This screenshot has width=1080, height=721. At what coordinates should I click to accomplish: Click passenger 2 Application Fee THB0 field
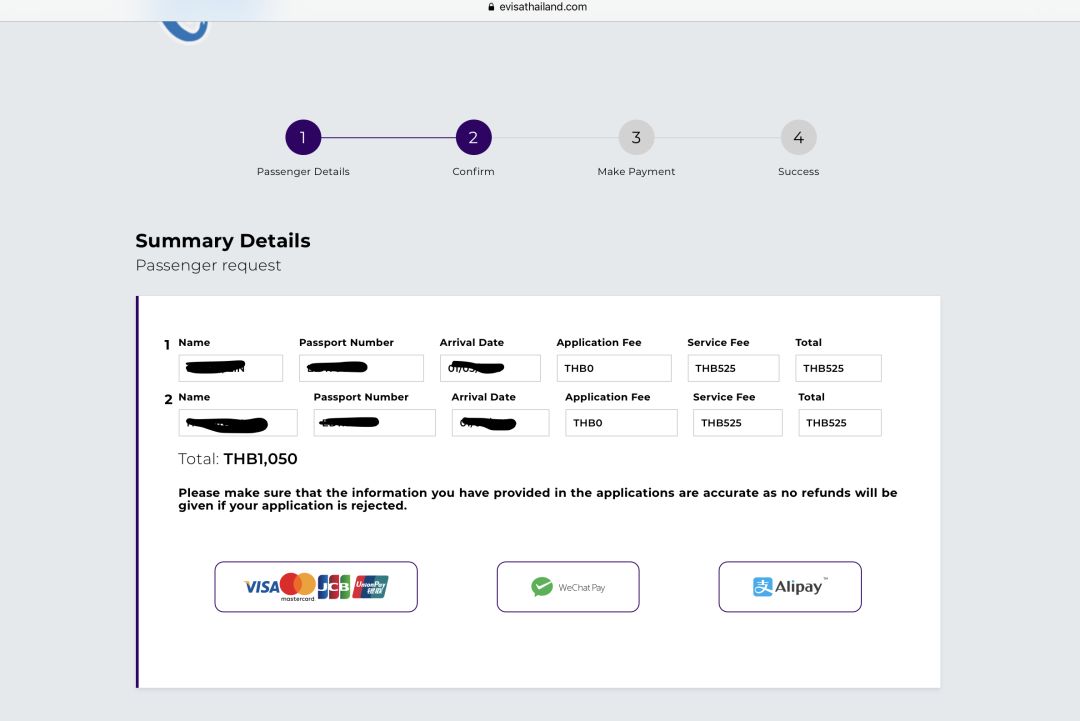[621, 423]
